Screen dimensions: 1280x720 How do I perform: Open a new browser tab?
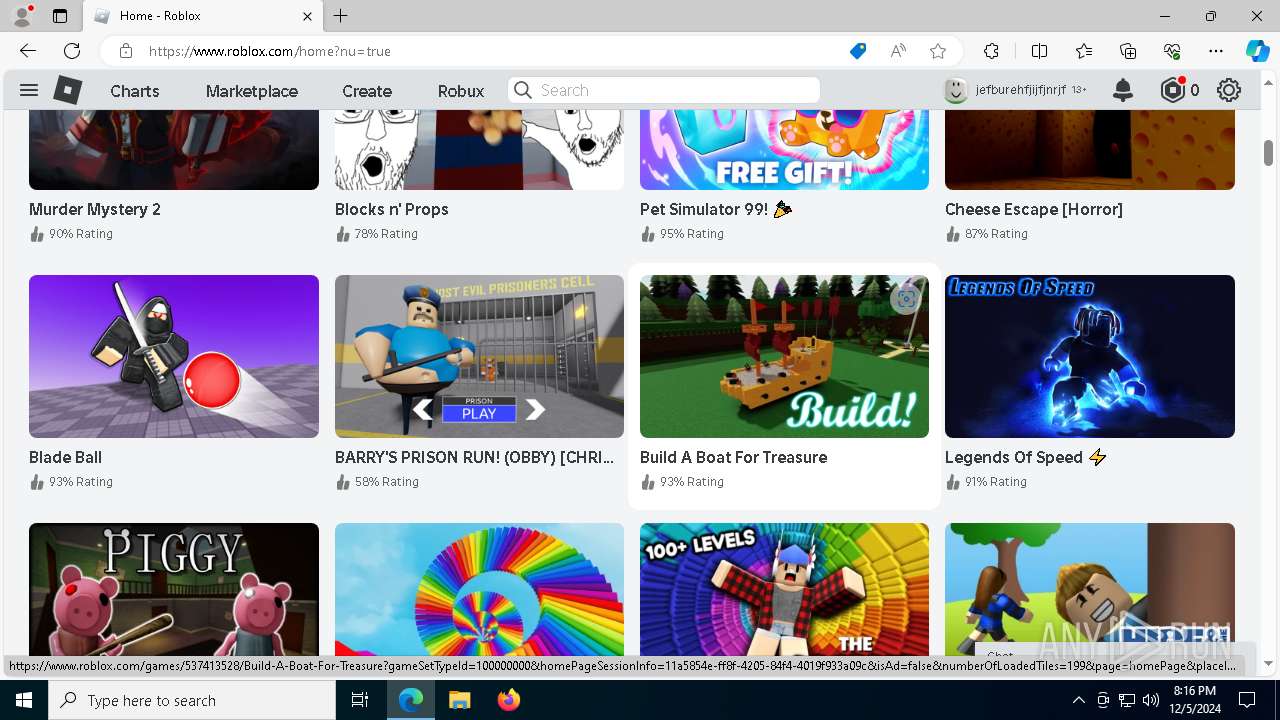coord(341,16)
